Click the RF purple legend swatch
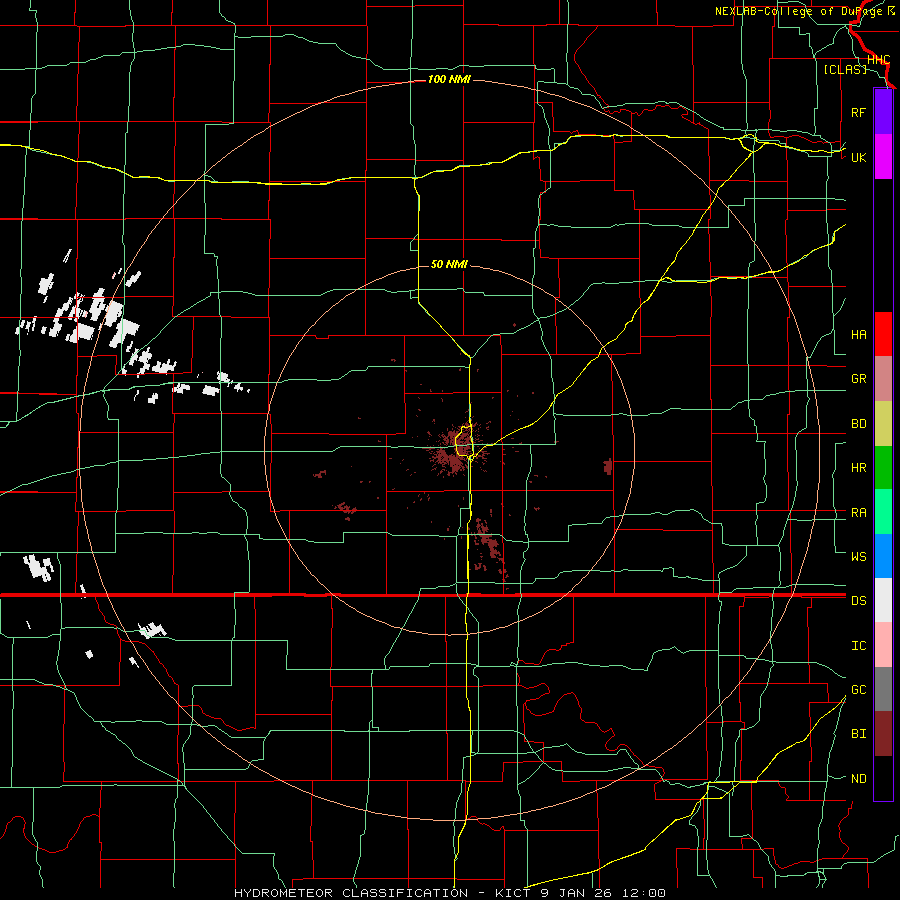 point(883,112)
